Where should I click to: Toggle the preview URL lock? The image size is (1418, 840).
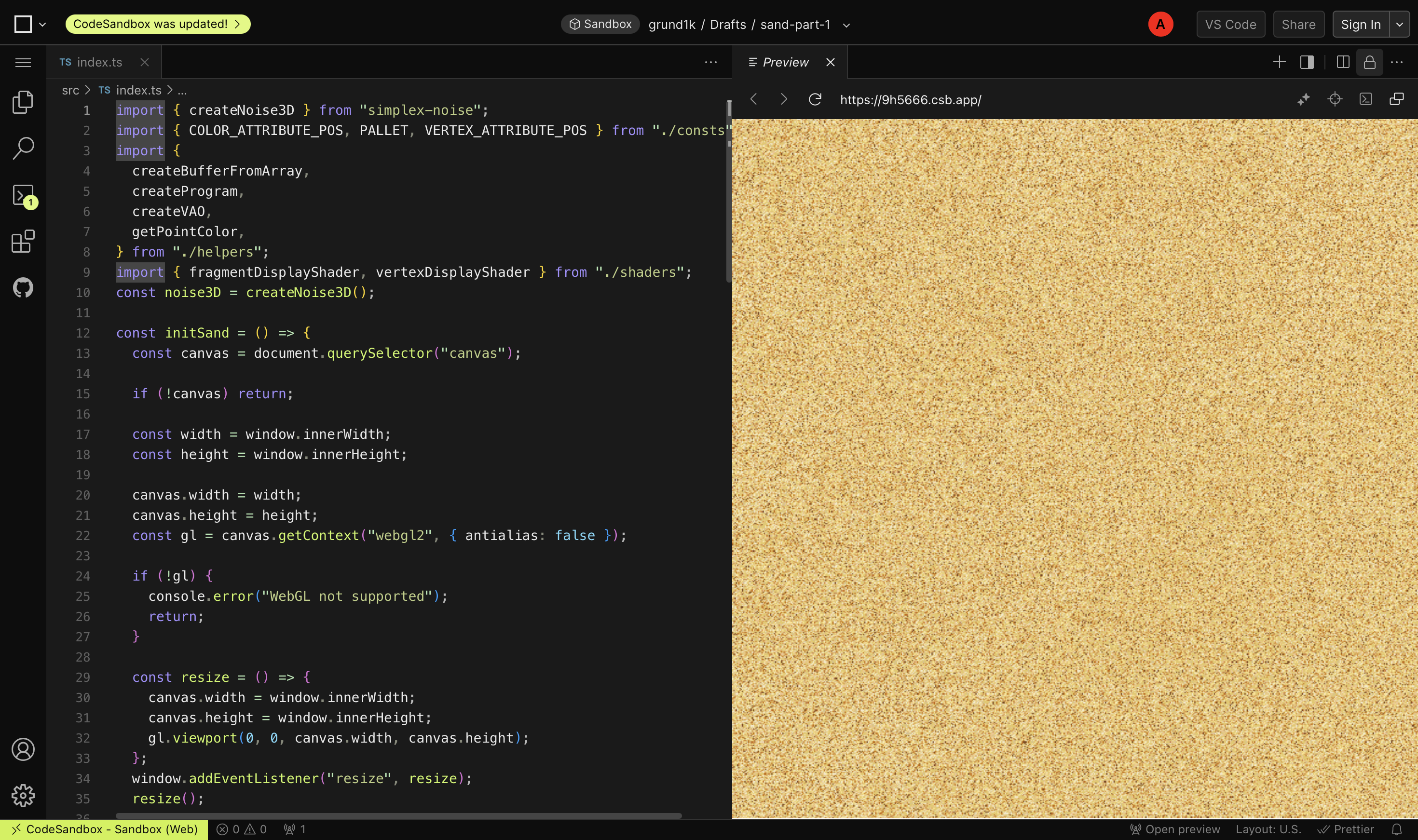(x=1369, y=62)
